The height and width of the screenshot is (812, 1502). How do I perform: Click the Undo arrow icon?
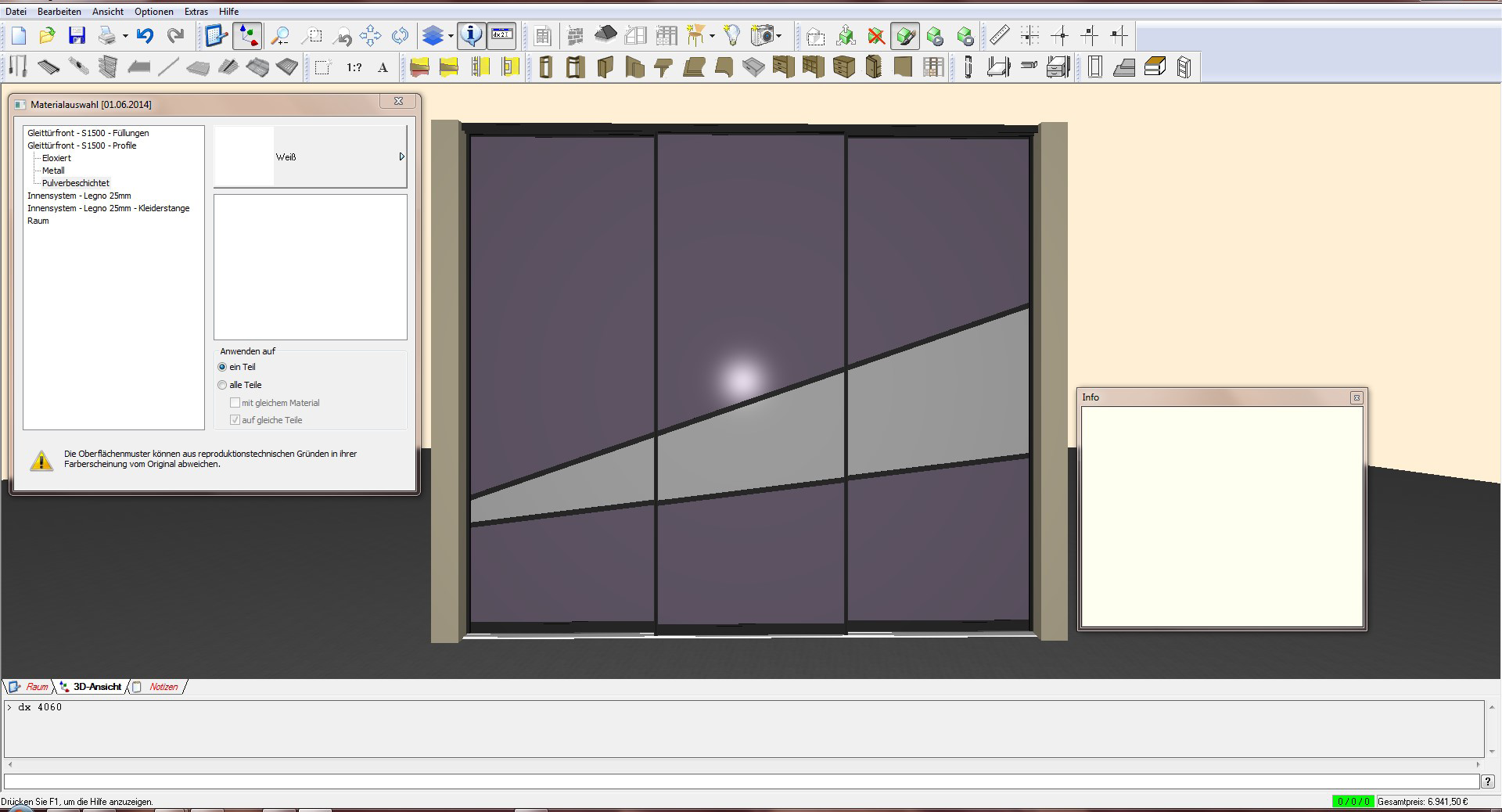pyautogui.click(x=145, y=36)
